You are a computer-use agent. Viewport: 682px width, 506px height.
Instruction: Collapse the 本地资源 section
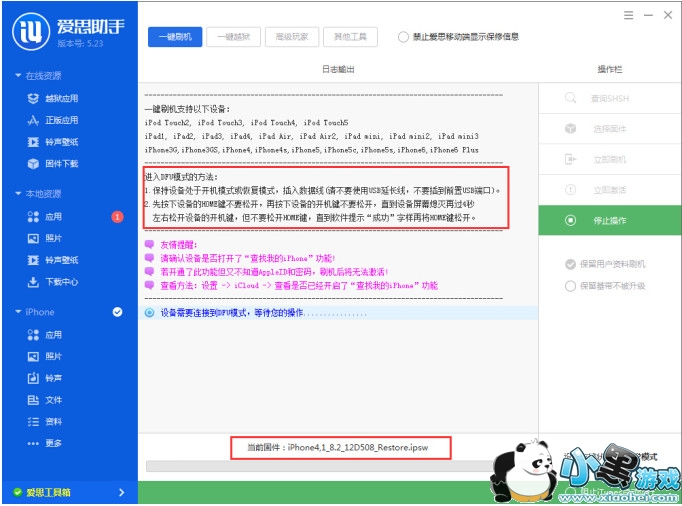coord(18,194)
